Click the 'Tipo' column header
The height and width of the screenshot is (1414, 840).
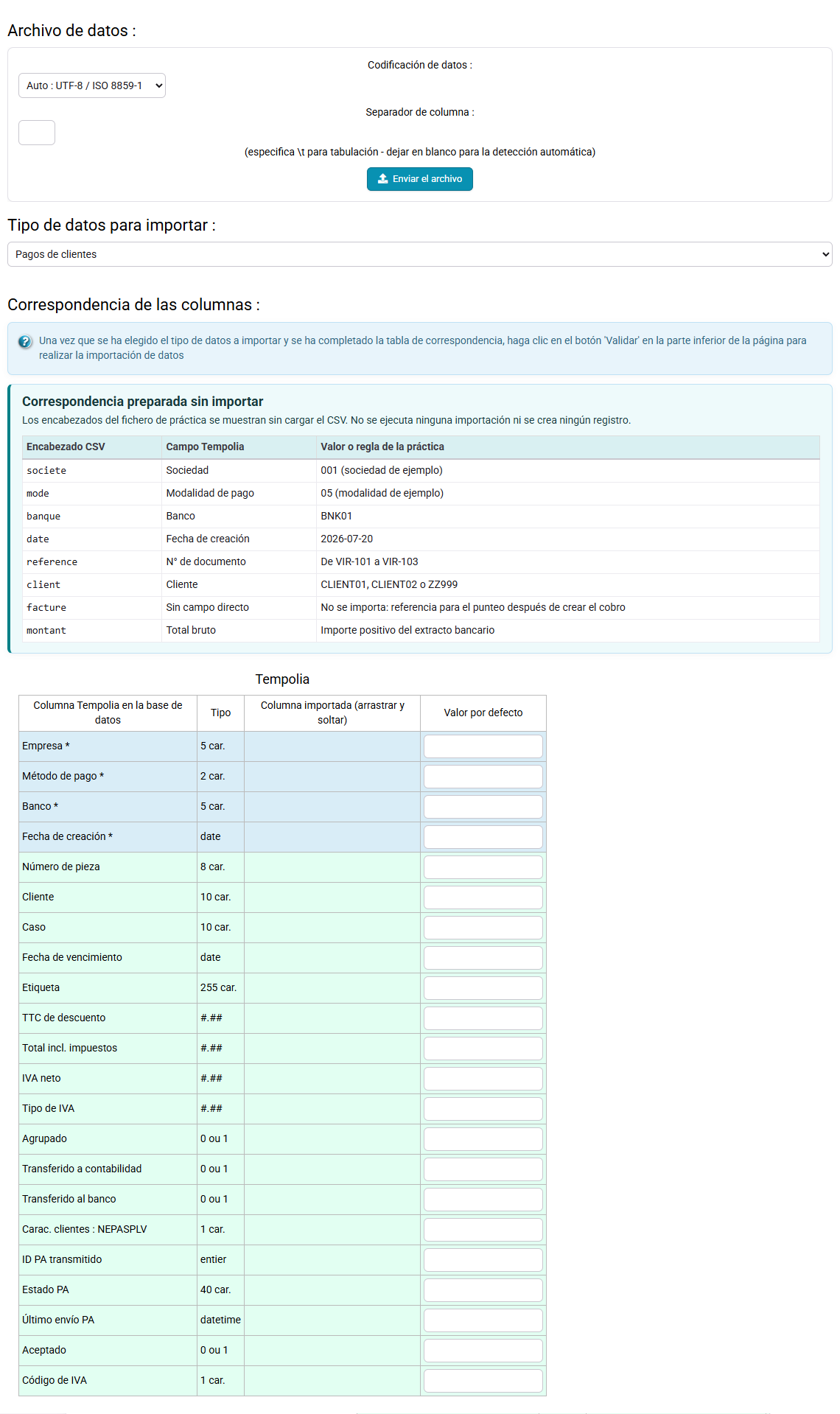point(220,713)
